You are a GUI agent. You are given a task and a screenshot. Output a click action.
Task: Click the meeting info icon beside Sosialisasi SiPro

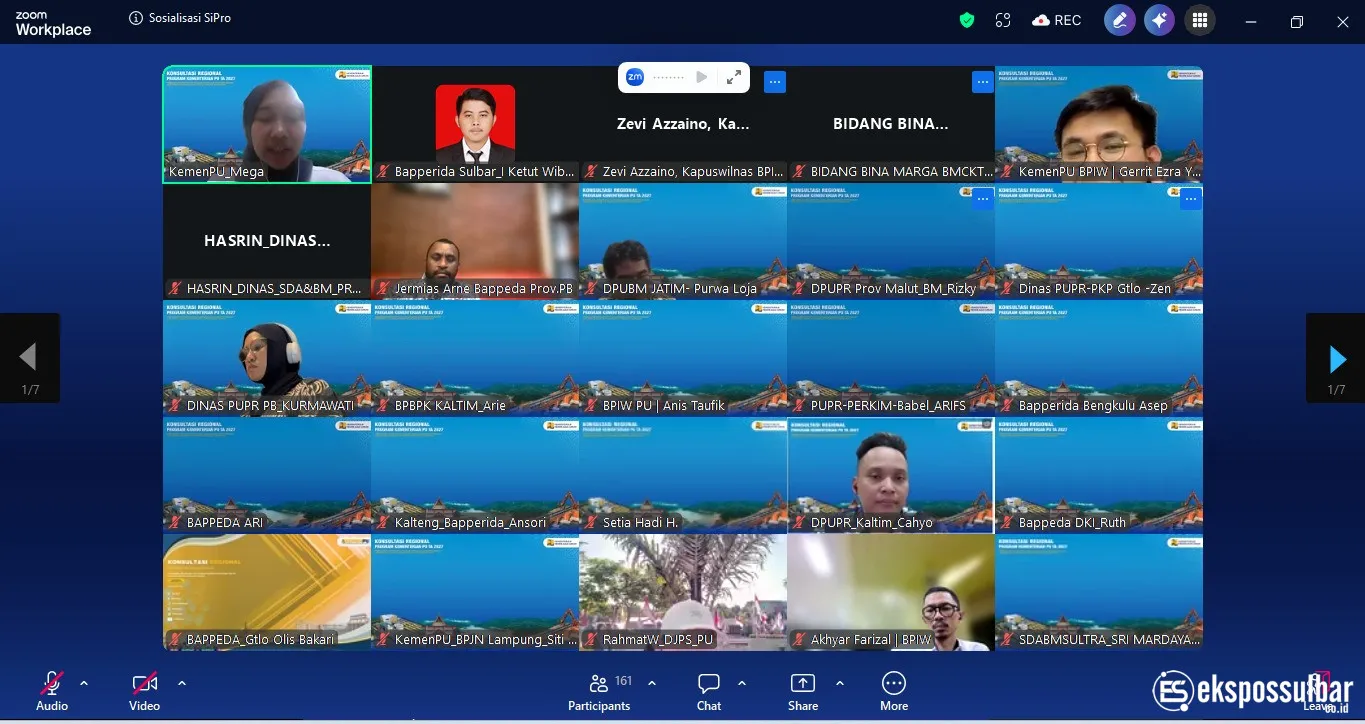[136, 18]
